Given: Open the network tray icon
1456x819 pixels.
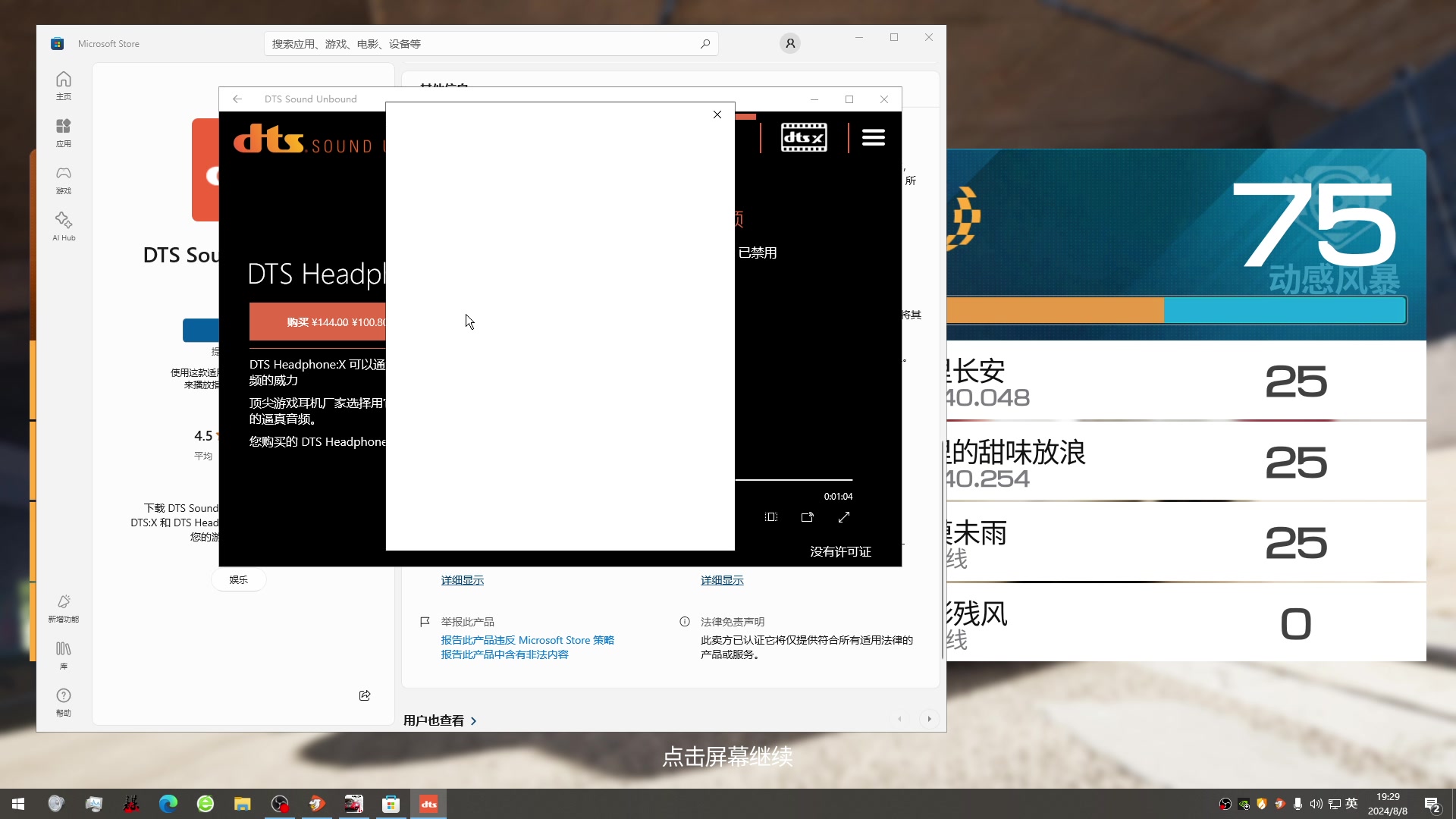Looking at the screenshot, I should (1334, 804).
